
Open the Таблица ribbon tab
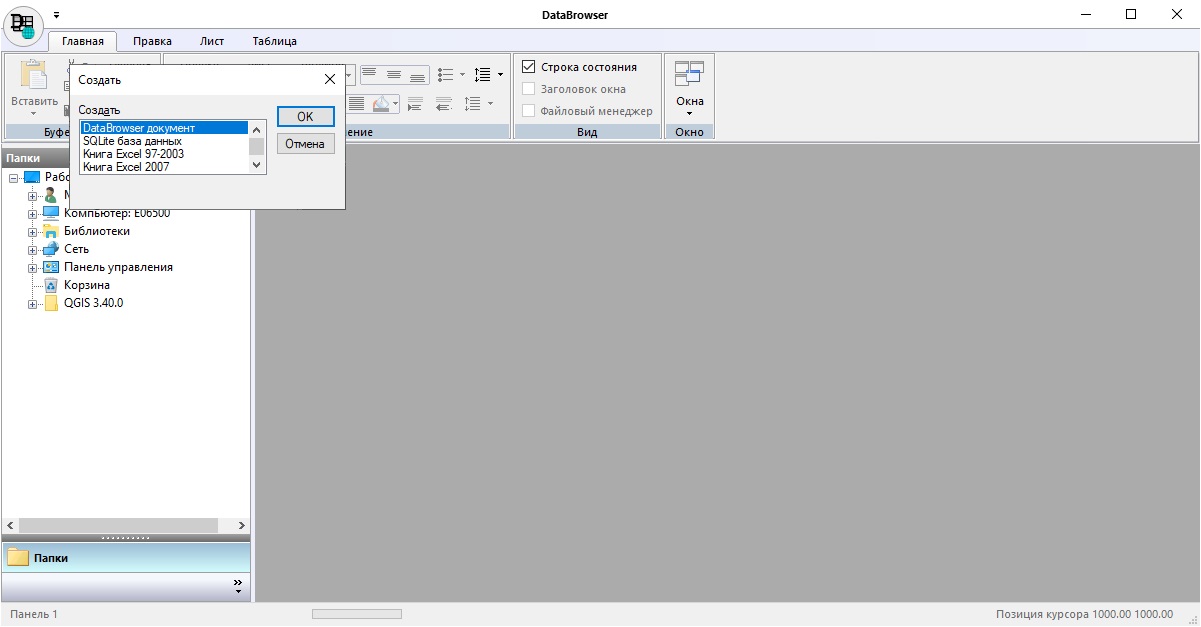point(274,41)
